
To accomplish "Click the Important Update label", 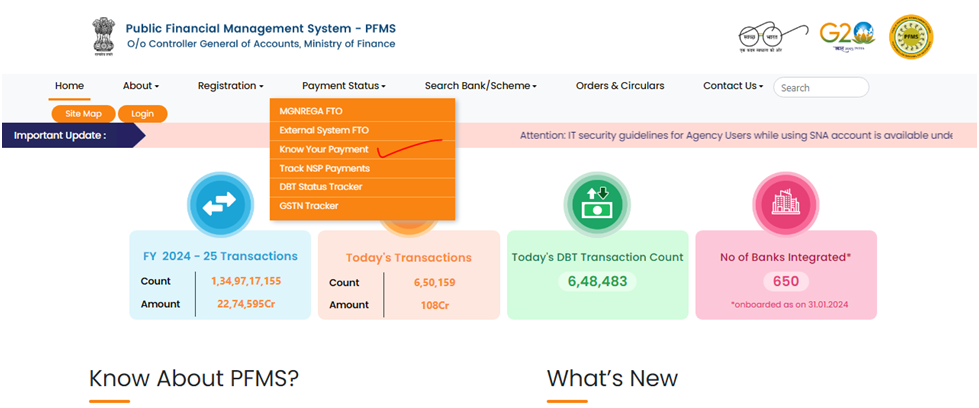I will 60,136.
